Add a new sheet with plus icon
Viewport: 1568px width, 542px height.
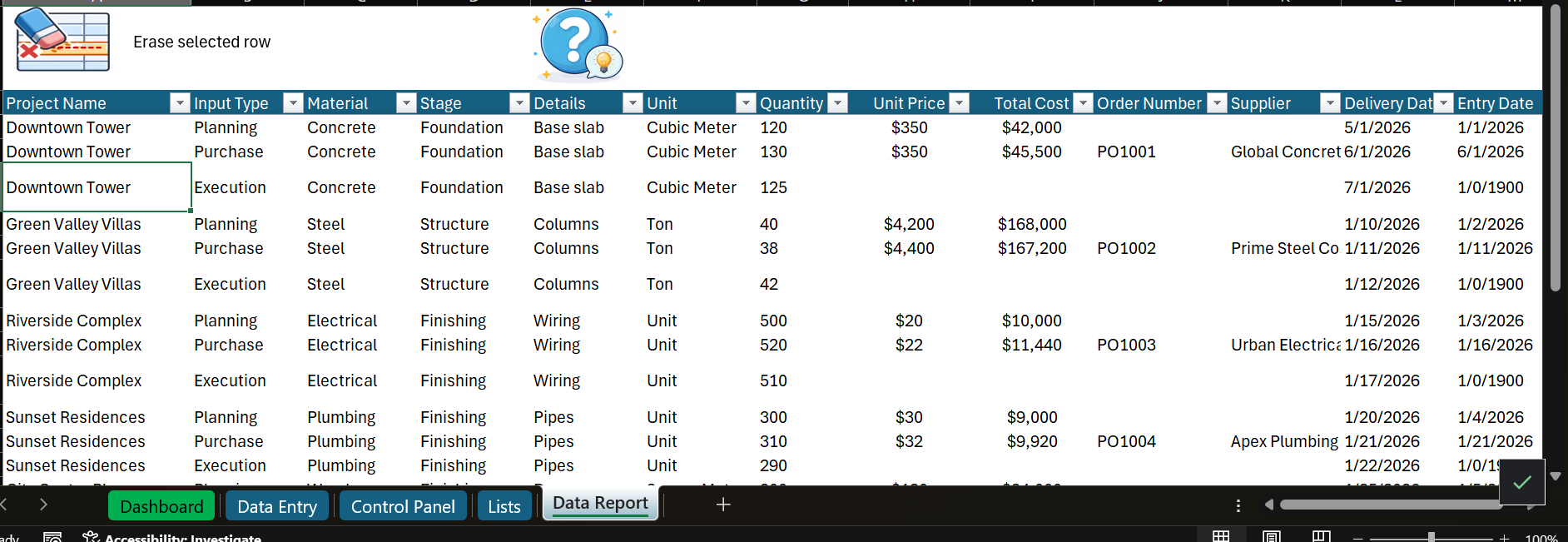click(x=723, y=505)
